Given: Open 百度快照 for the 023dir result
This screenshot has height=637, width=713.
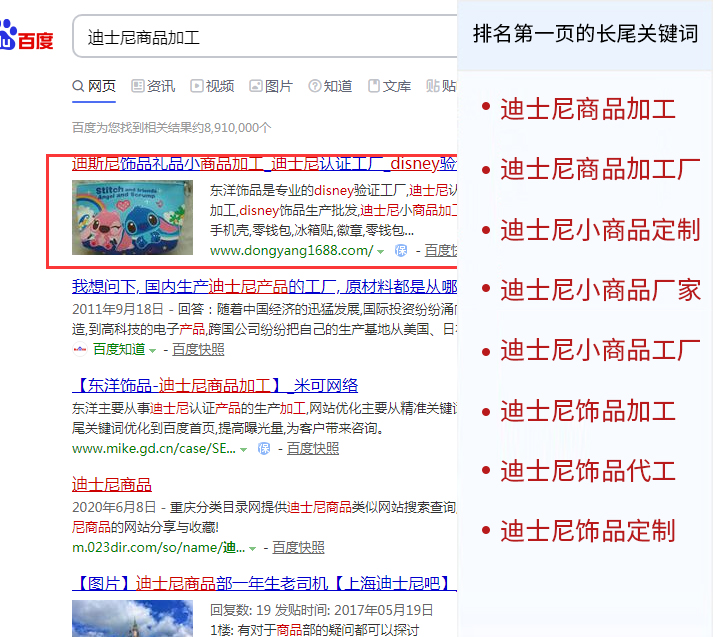Looking at the screenshot, I should coord(298,547).
